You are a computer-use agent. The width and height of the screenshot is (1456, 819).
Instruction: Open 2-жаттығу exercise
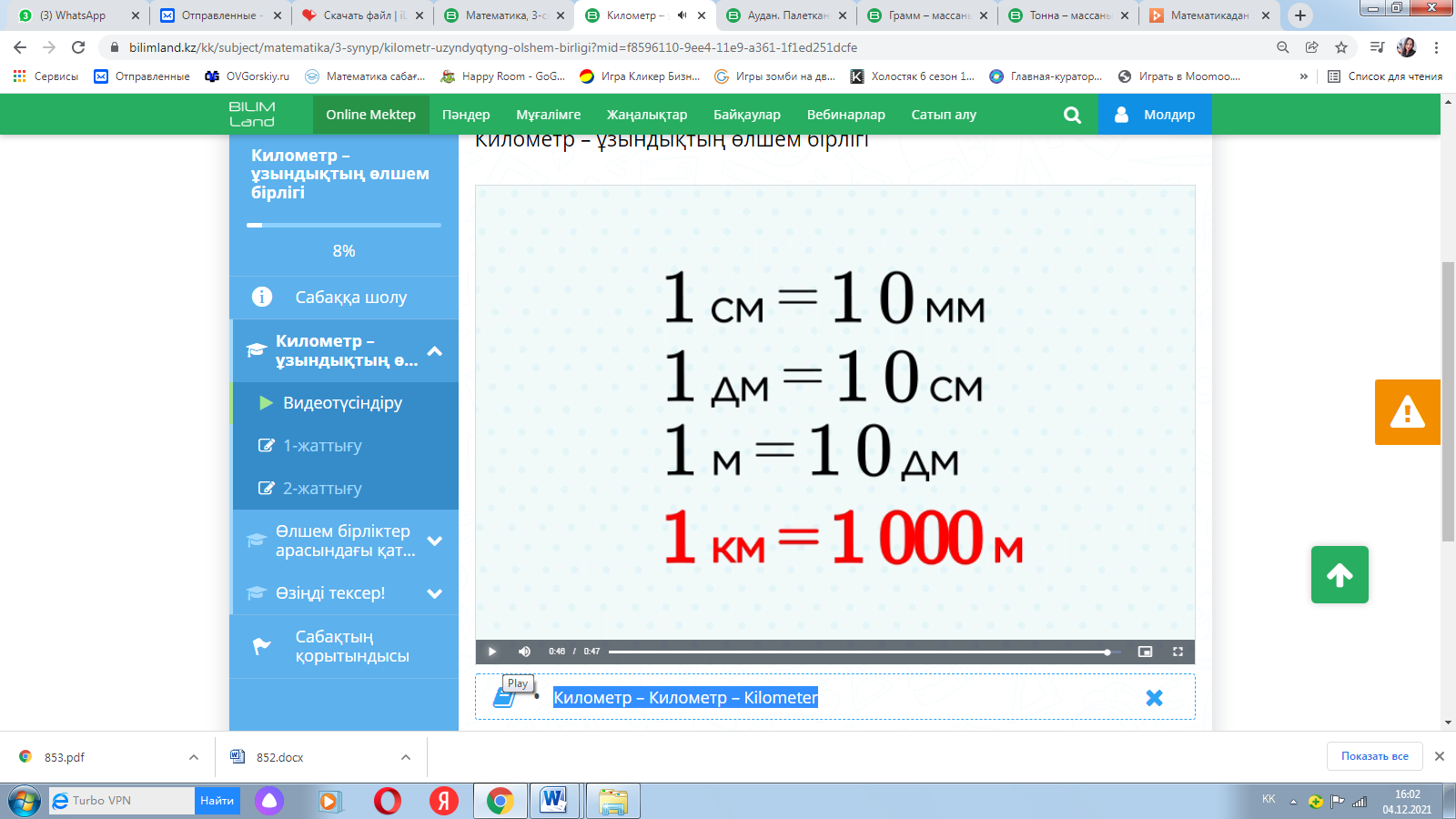(344, 489)
